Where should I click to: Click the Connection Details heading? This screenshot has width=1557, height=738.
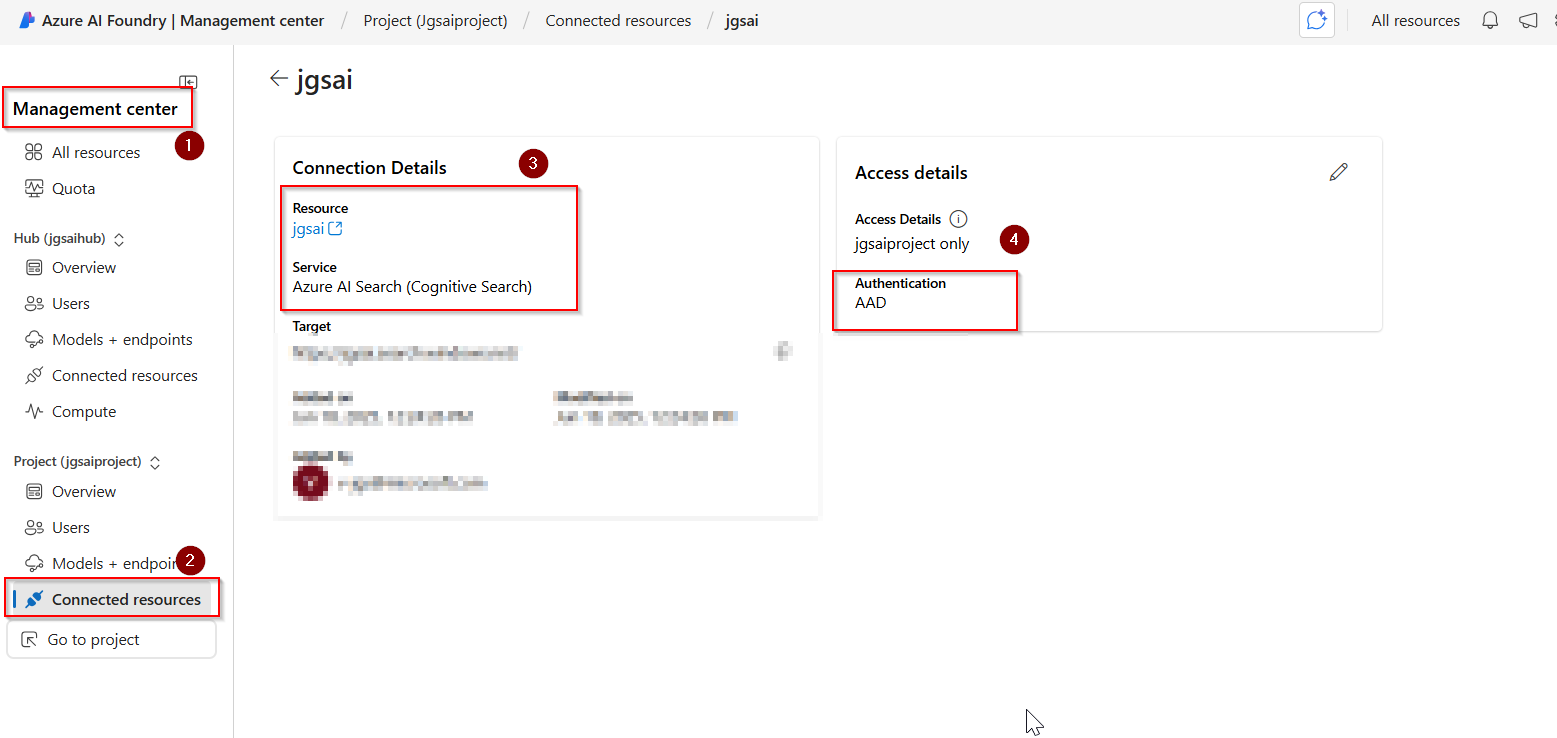point(369,168)
